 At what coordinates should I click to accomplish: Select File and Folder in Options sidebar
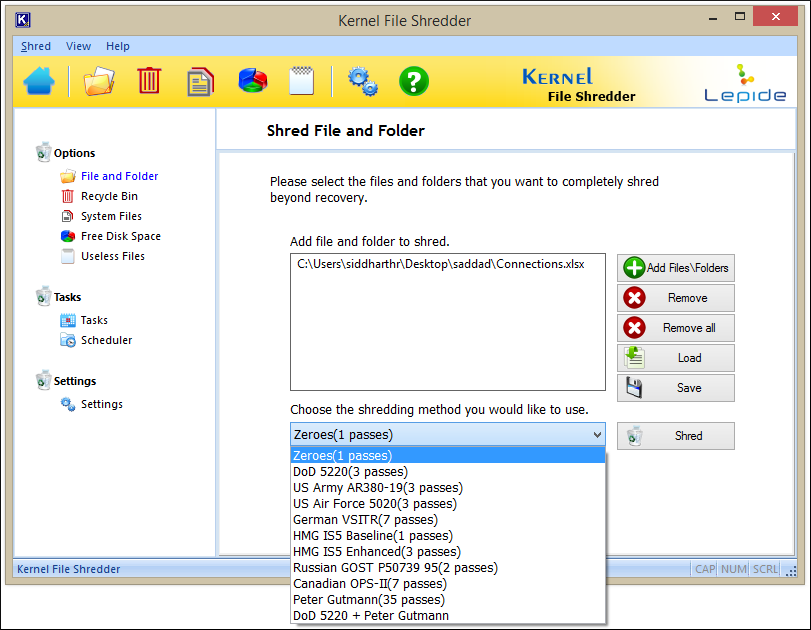click(x=119, y=176)
